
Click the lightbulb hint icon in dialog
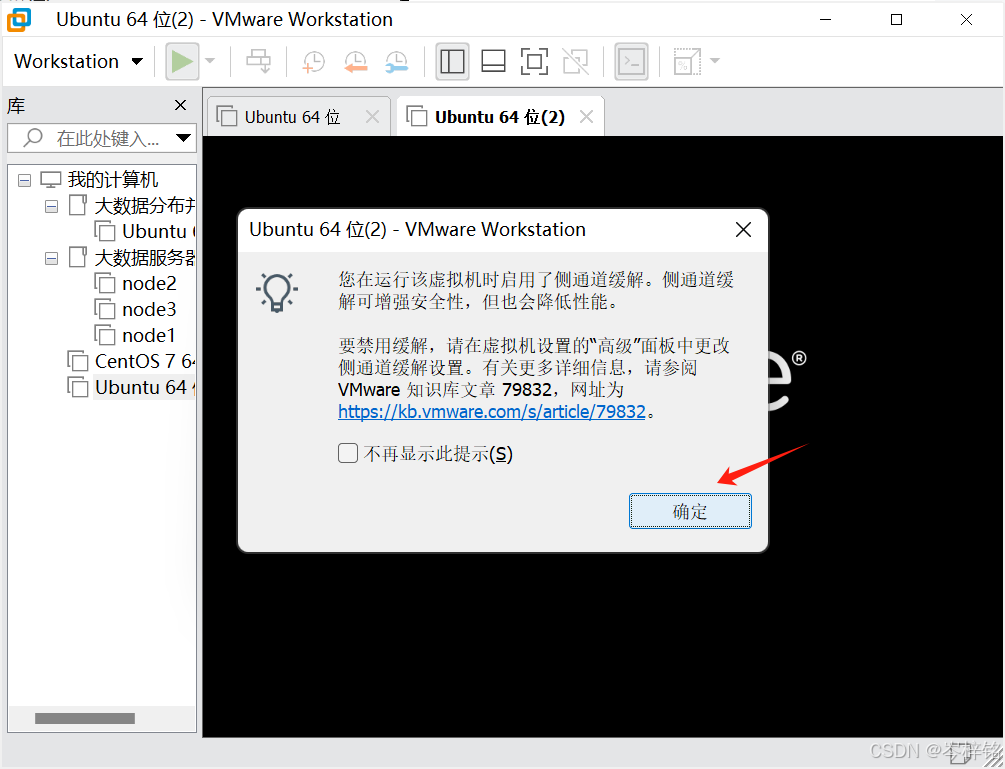coord(277,292)
